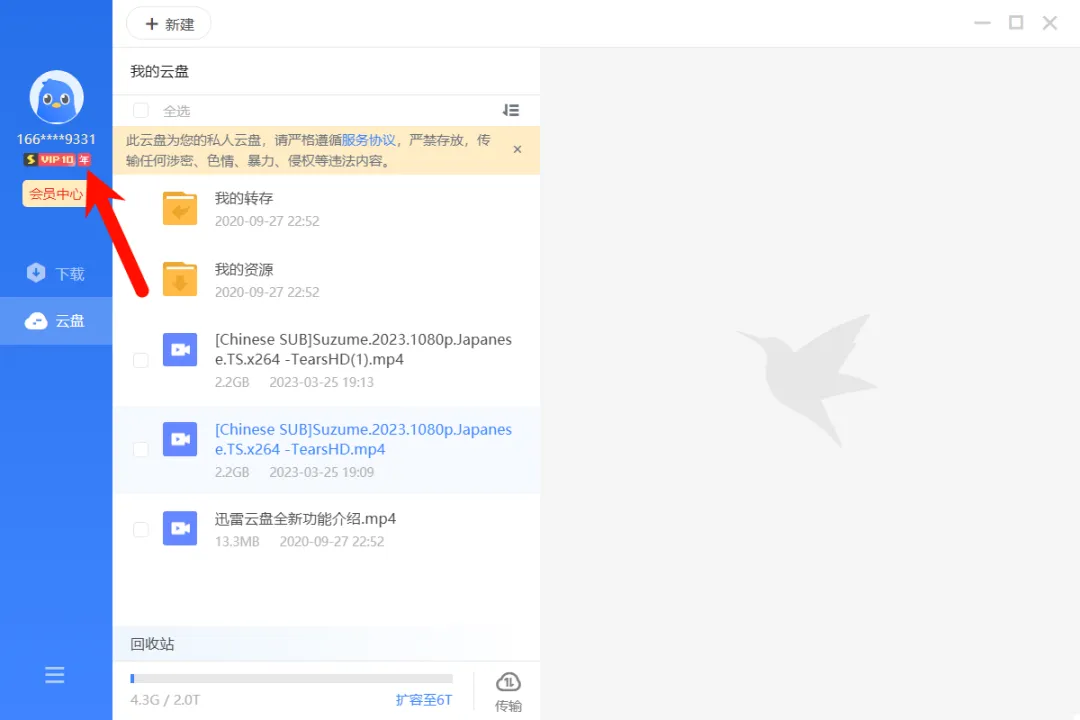Image resolution: width=1080 pixels, height=720 pixels.
Task: Switch to the 下载 tab
Action: 56,274
